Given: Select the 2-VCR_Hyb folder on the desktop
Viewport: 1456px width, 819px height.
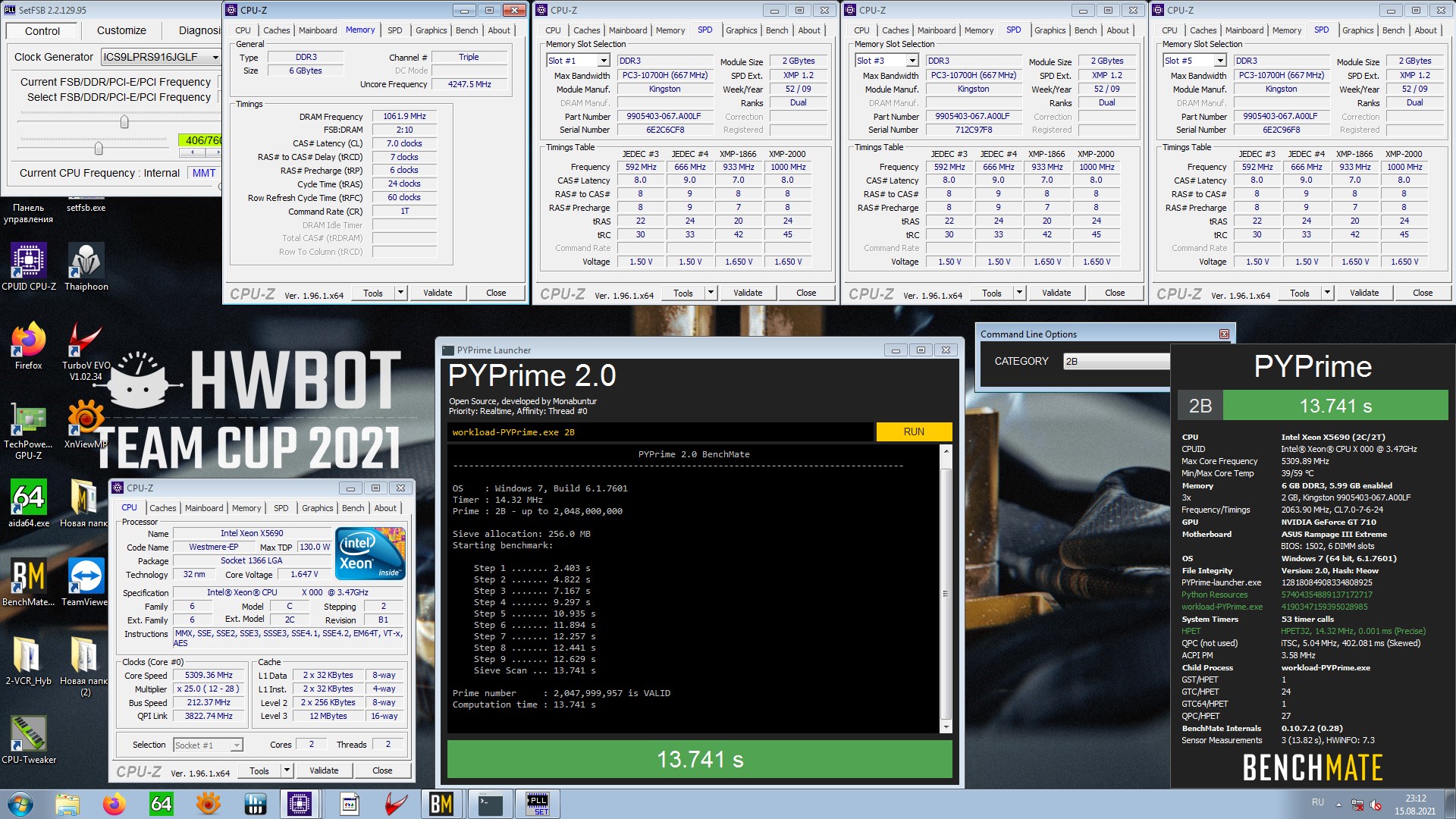Looking at the screenshot, I should 29,661.
